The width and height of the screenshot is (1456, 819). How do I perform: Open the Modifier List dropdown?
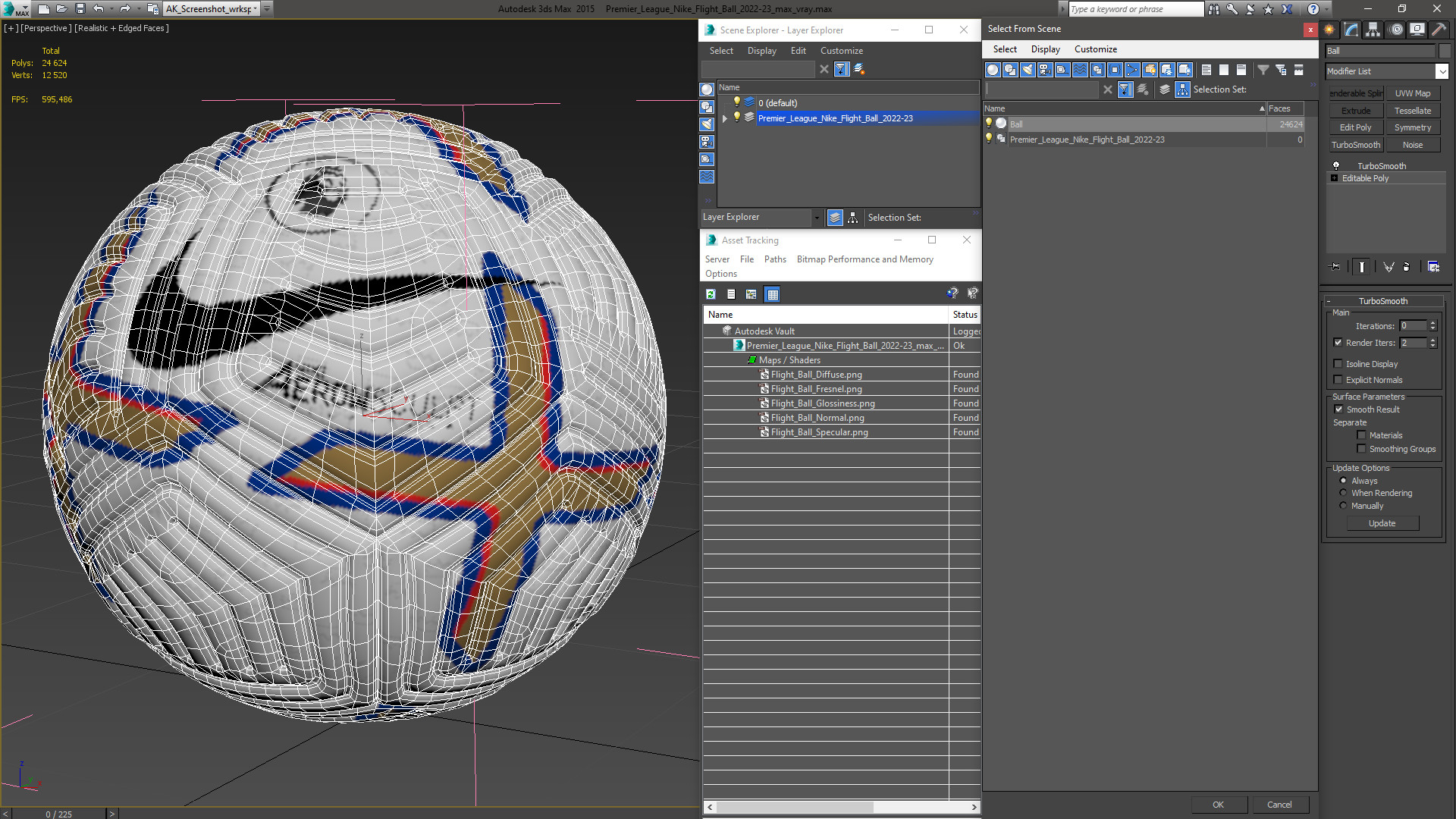(1441, 71)
